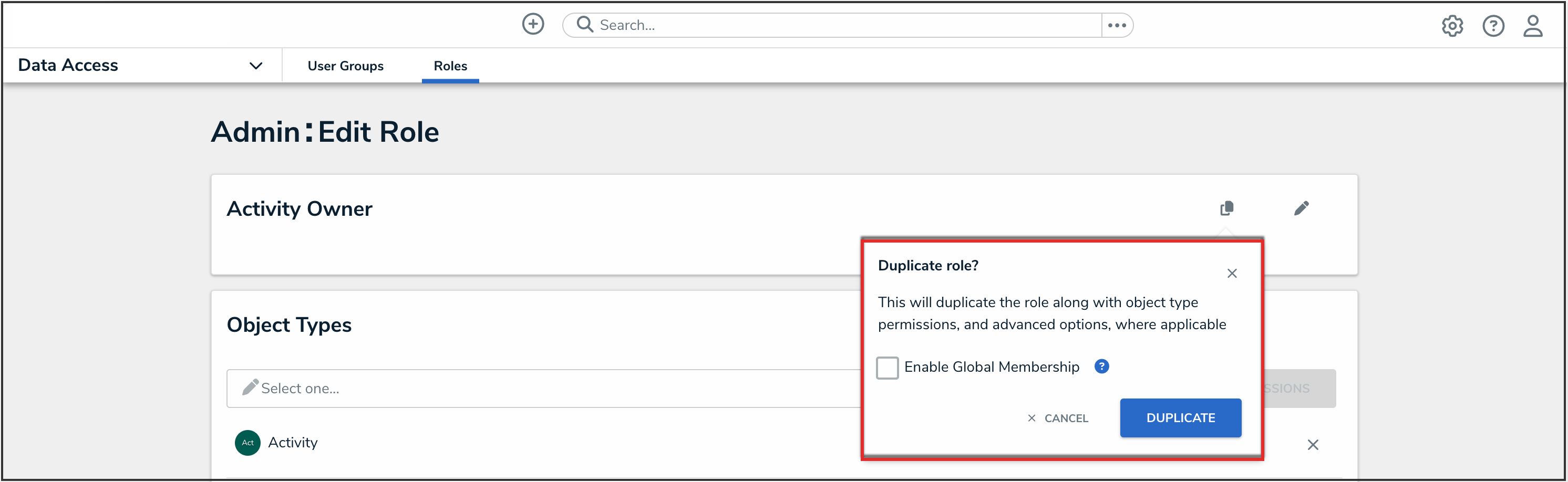Open the help question mark icon
Image resolution: width=1568 pixels, height=482 pixels.
(x=1492, y=26)
